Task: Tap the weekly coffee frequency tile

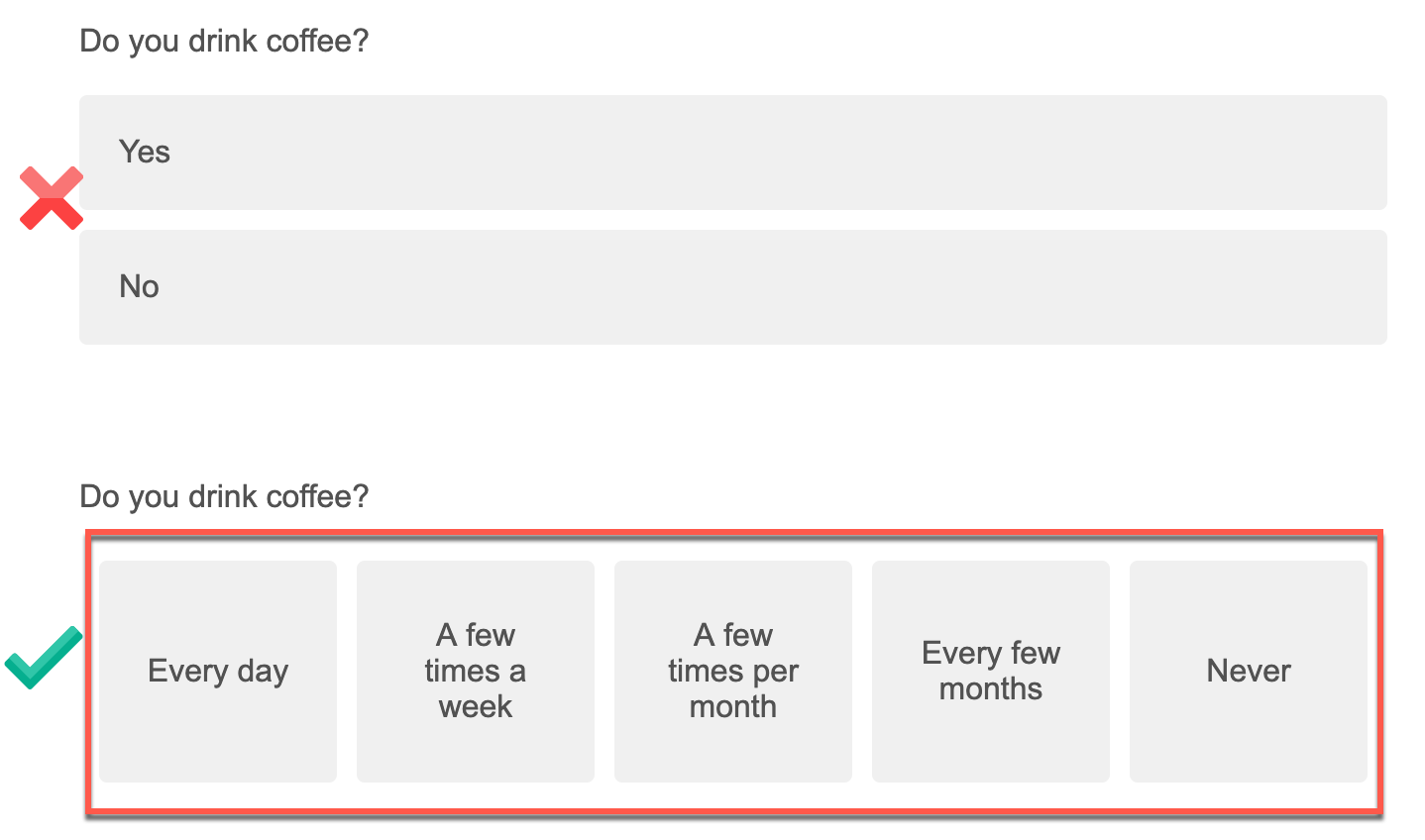Action: (x=476, y=672)
